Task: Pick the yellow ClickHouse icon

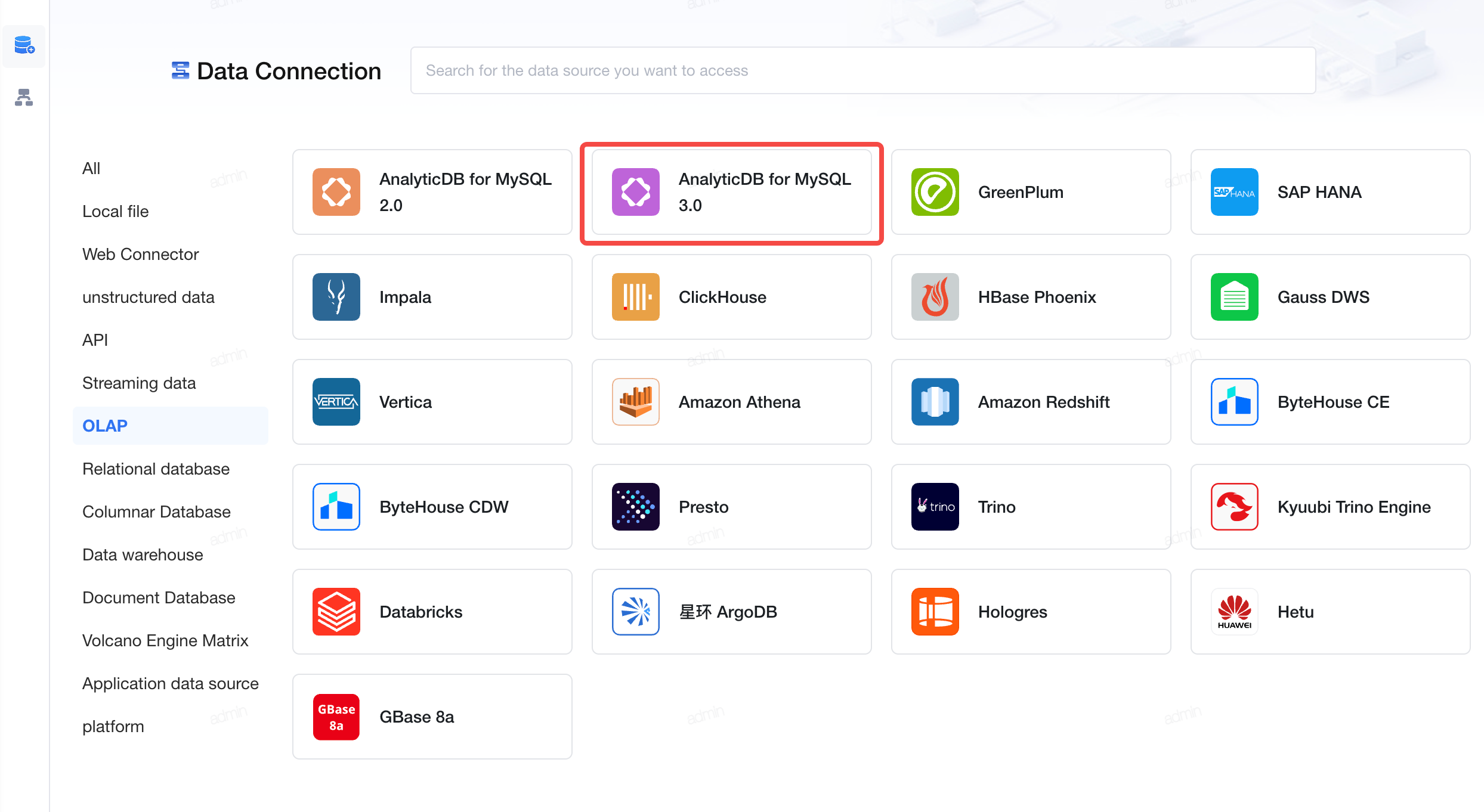Action: pos(636,297)
